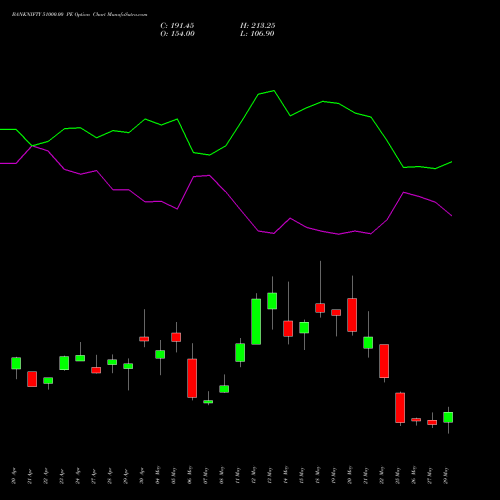Screen dimensions: 500x500
Task: Click the magenta indicator line's peak near 07 May
Action: [209, 175]
